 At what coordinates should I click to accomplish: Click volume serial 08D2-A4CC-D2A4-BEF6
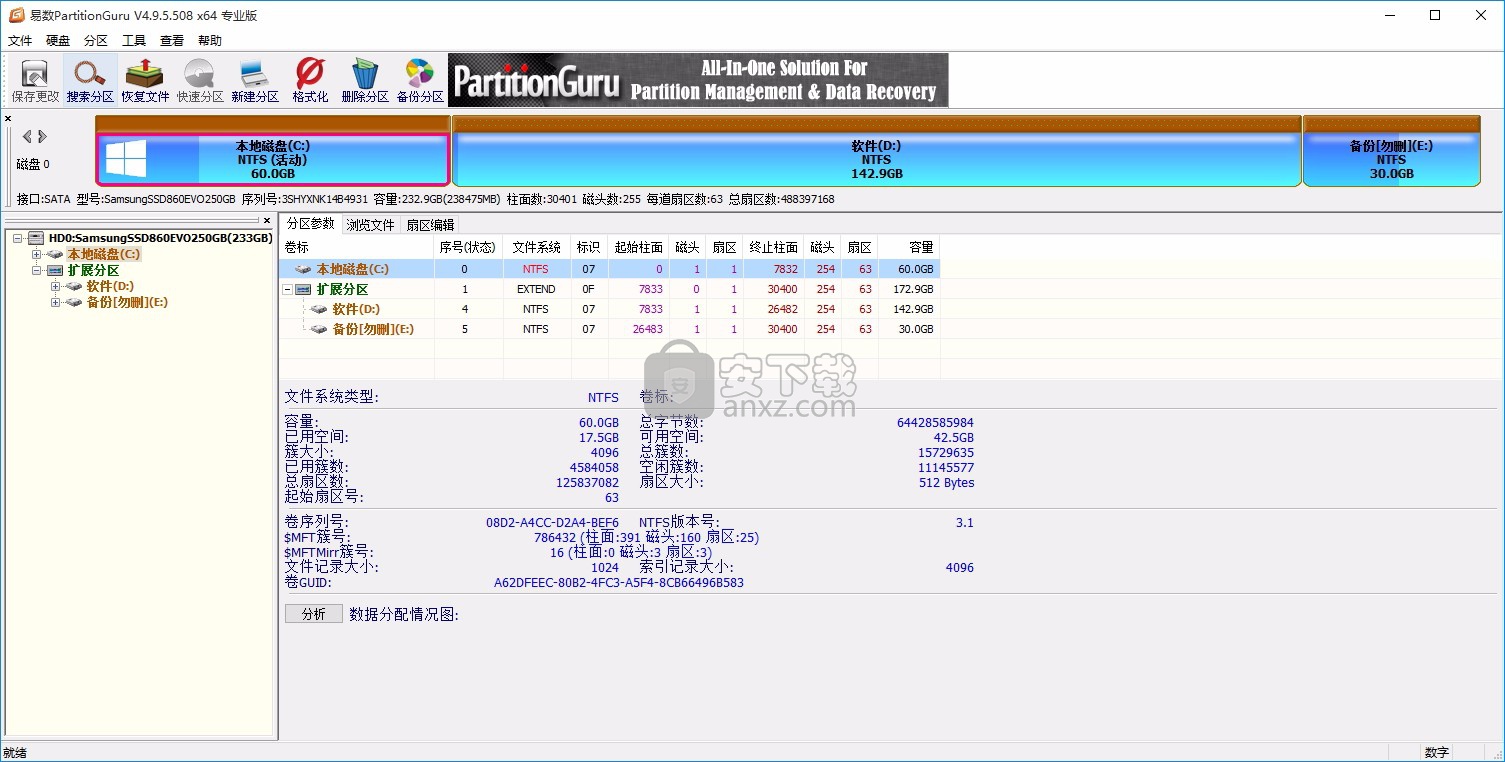(552, 523)
